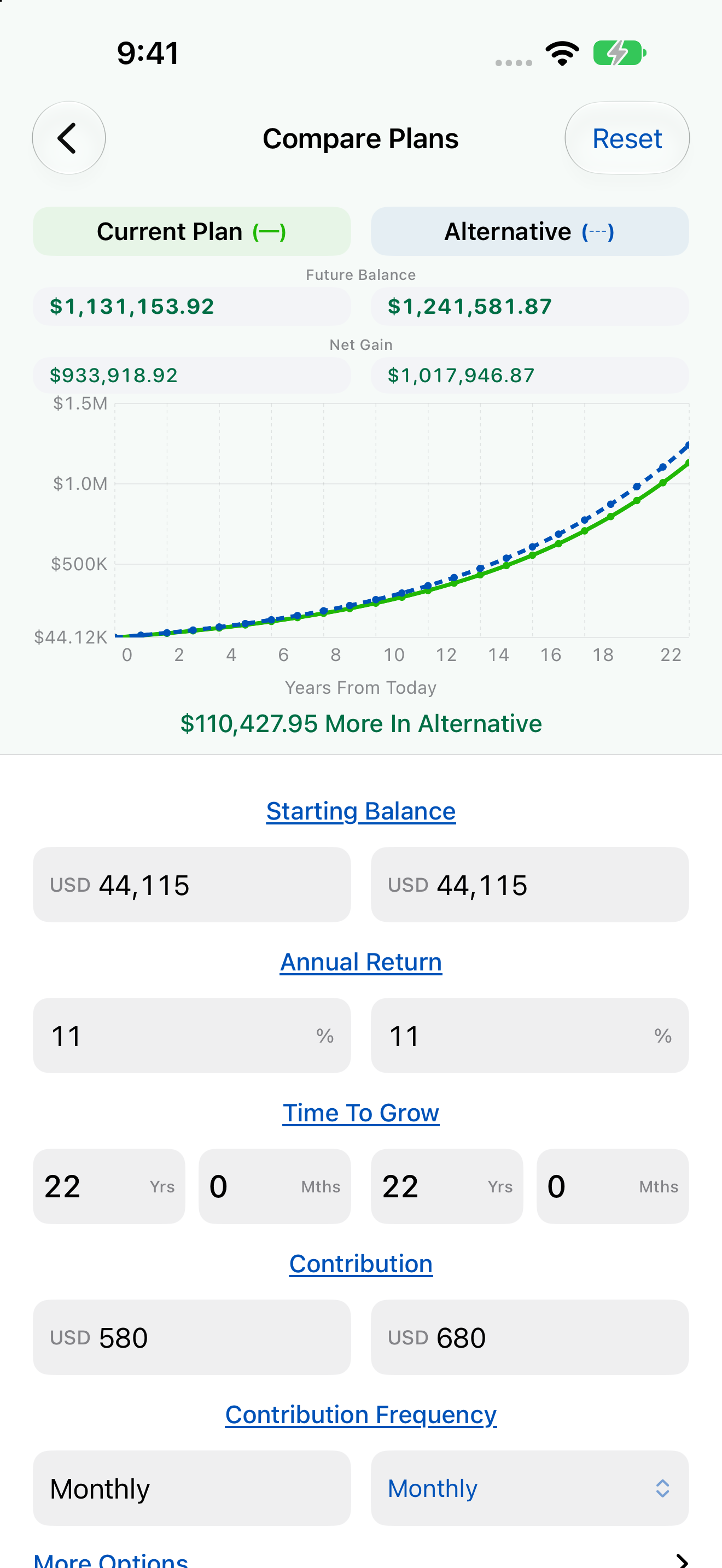Tap Alternative future balance $1,241,581.87
This screenshot has height=1568, width=722.
point(529,306)
